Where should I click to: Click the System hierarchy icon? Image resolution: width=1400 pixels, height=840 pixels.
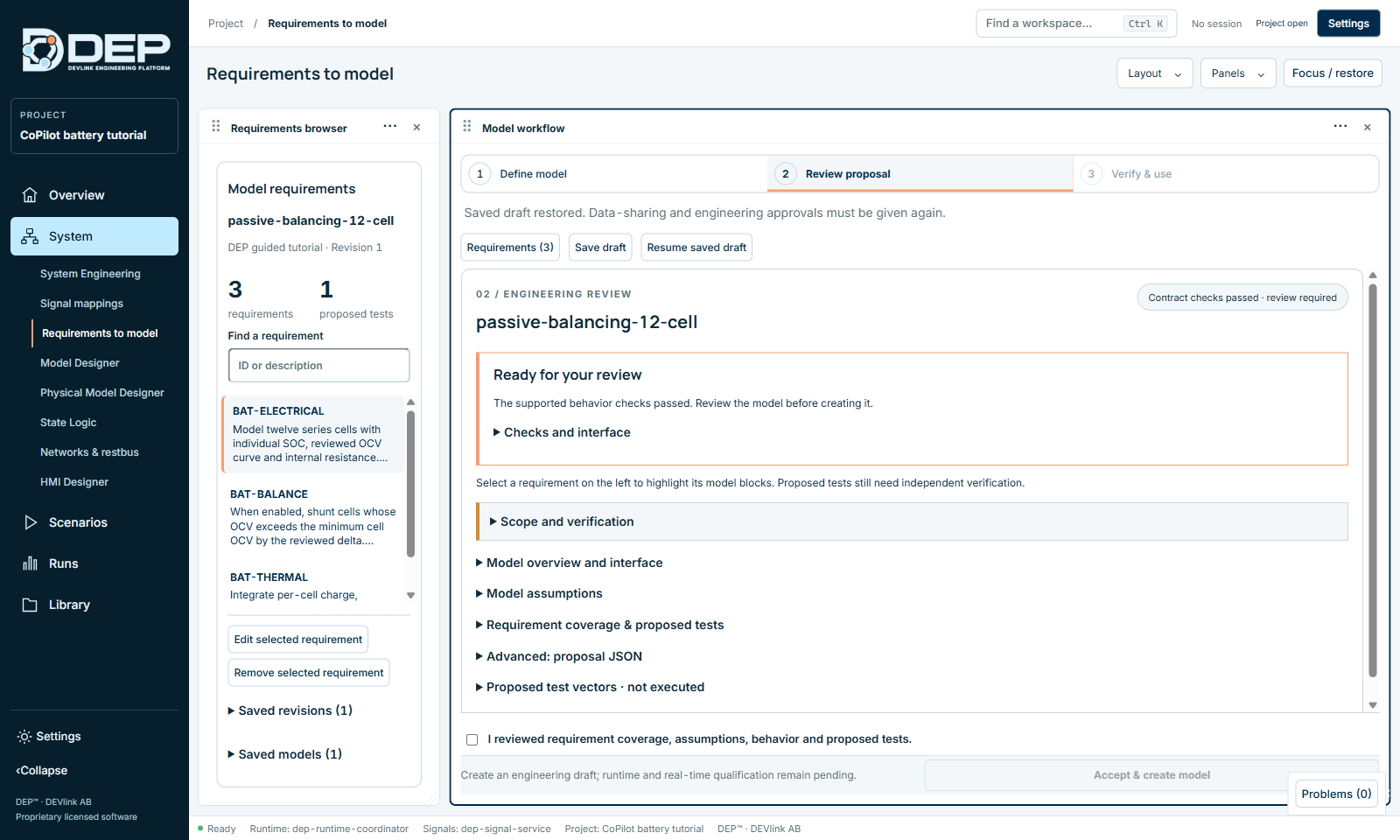point(30,236)
